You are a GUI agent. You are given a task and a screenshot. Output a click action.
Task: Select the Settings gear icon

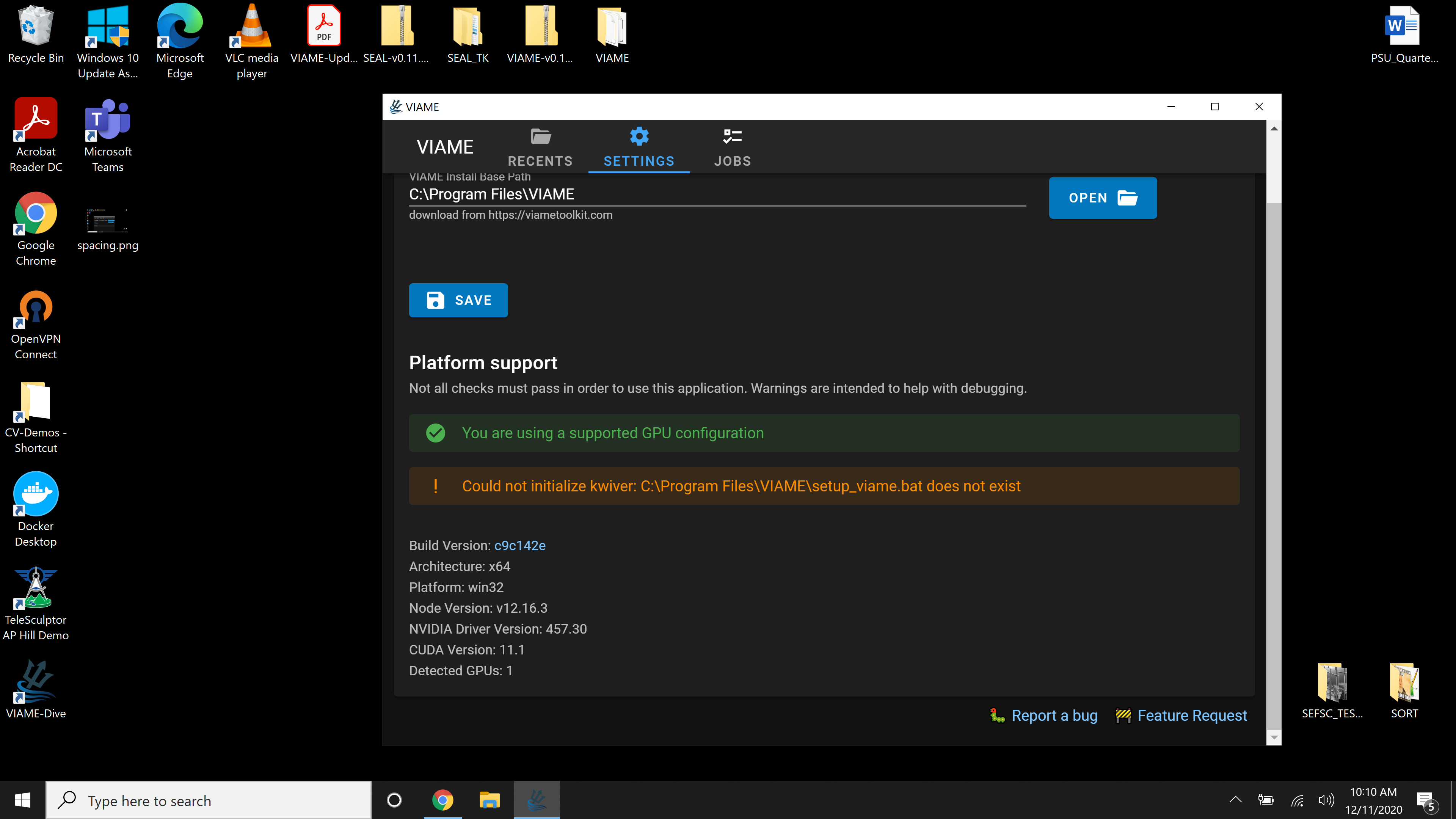639,136
